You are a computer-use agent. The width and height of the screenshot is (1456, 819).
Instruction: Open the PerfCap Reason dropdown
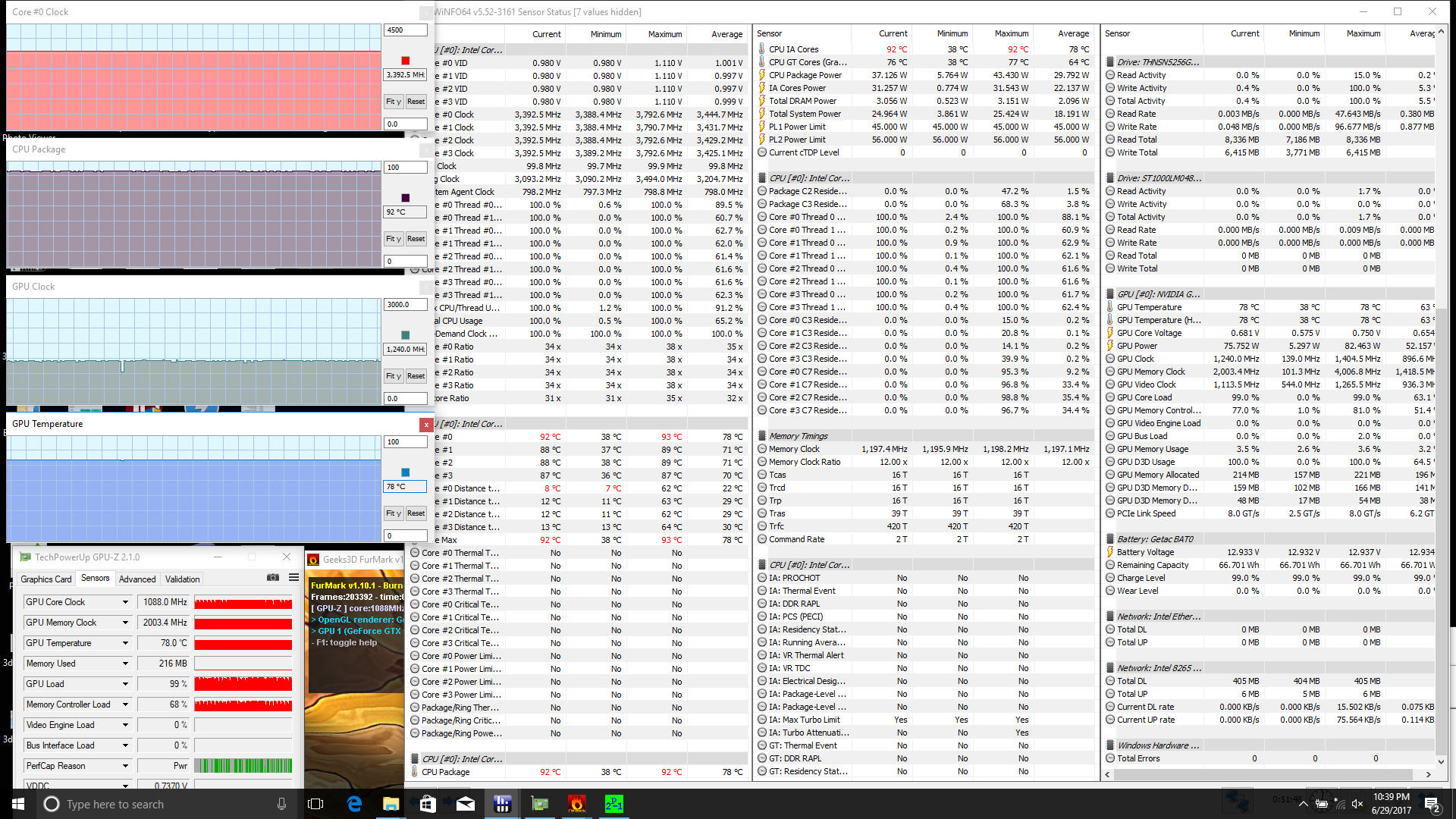pos(125,766)
